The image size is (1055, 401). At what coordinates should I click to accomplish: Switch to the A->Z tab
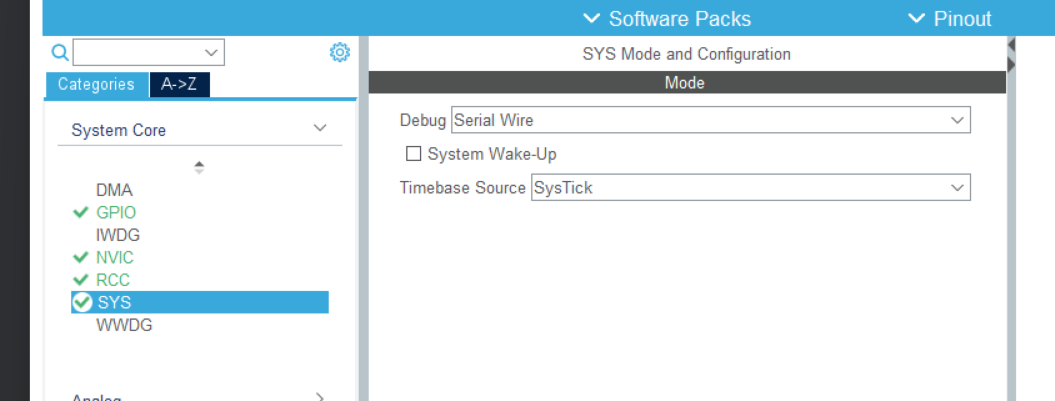[179, 84]
